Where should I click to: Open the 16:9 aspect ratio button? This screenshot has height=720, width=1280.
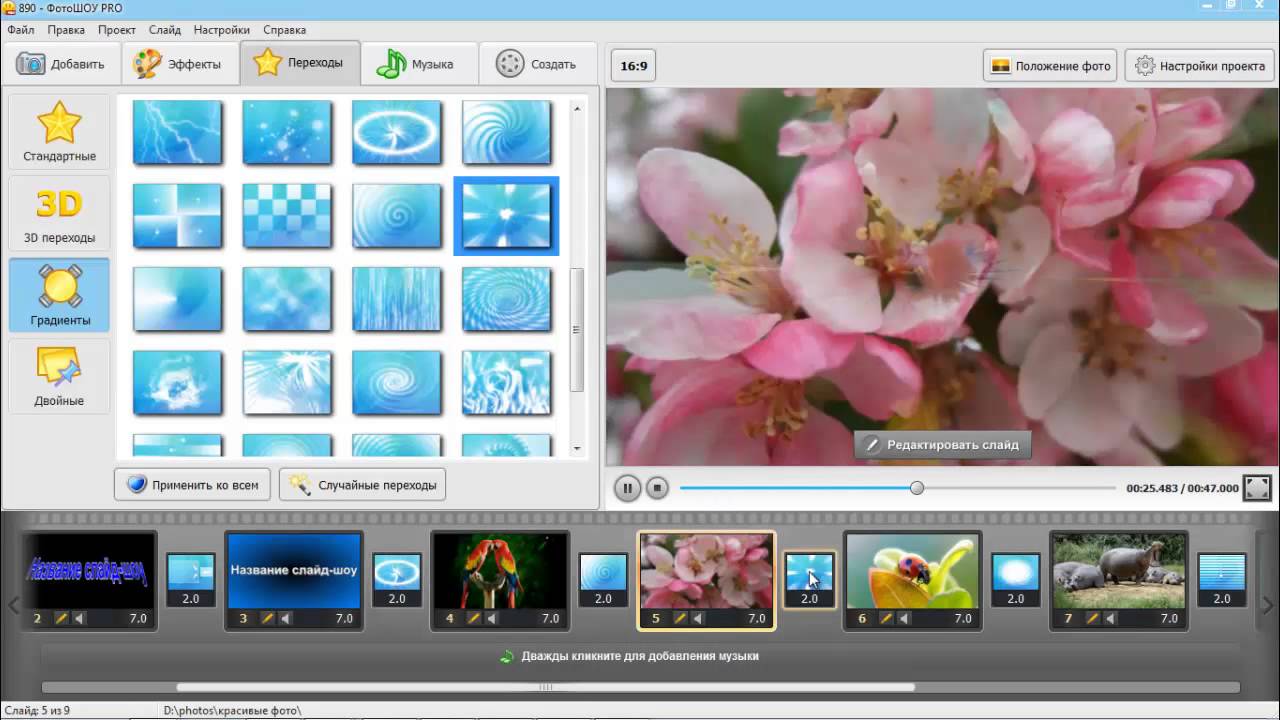point(634,66)
